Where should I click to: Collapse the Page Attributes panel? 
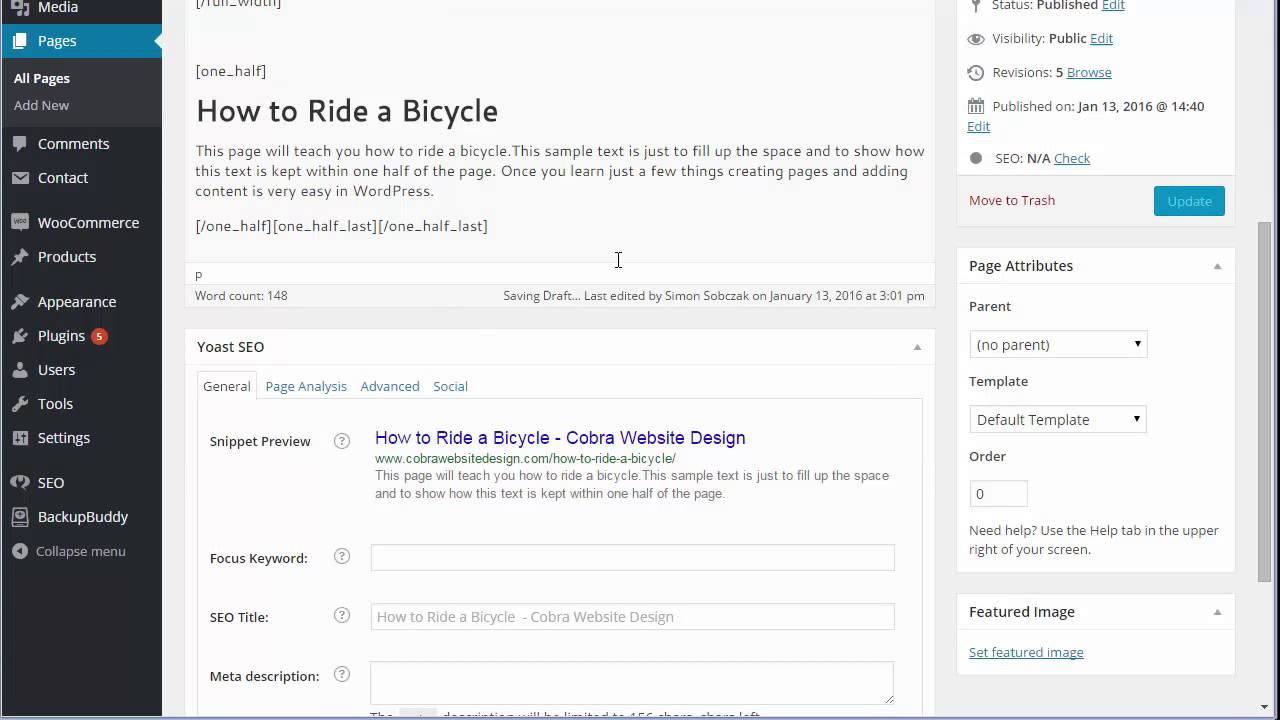[1217, 265]
